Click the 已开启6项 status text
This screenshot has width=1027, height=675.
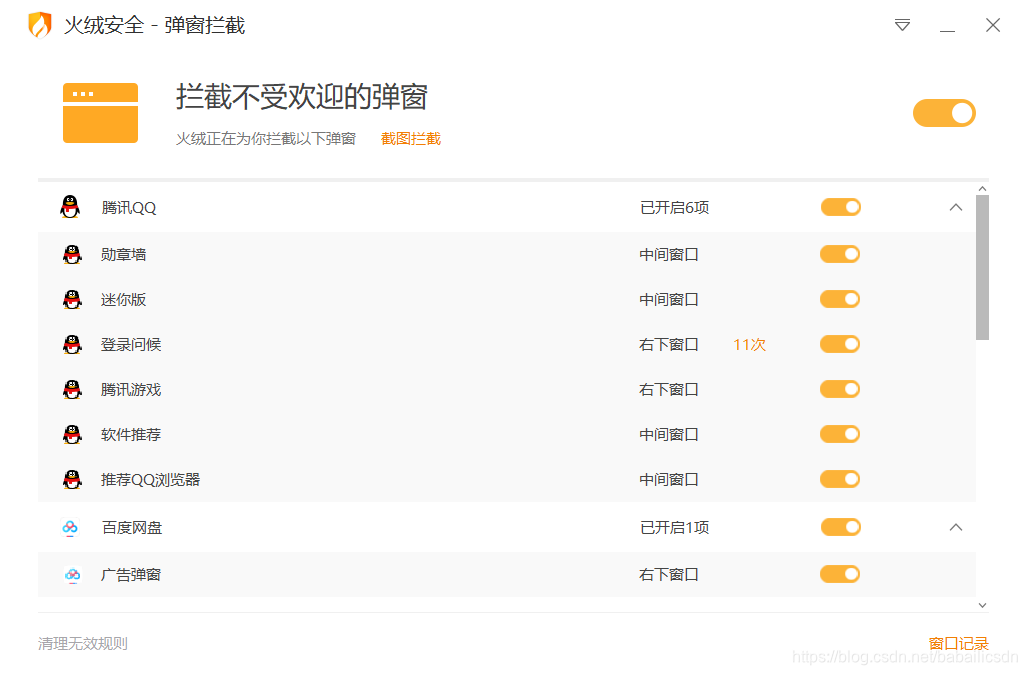675,208
